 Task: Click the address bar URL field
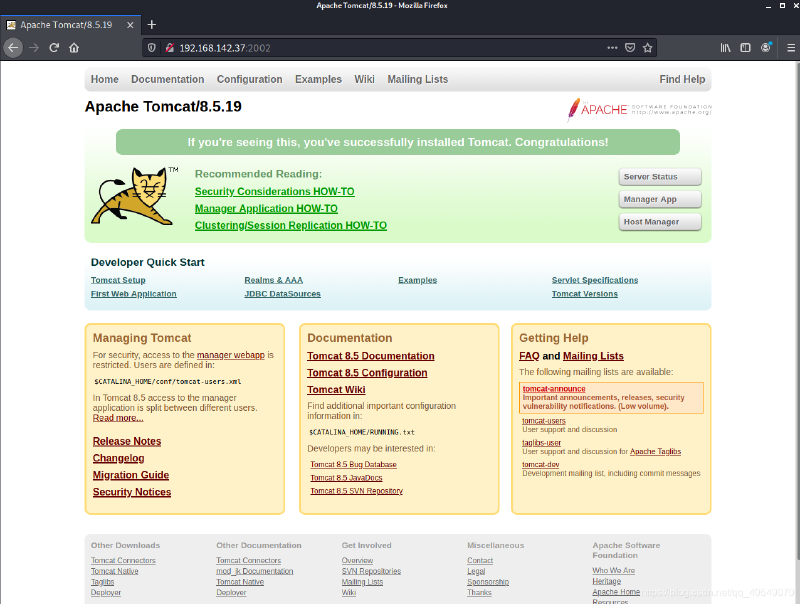pos(388,48)
